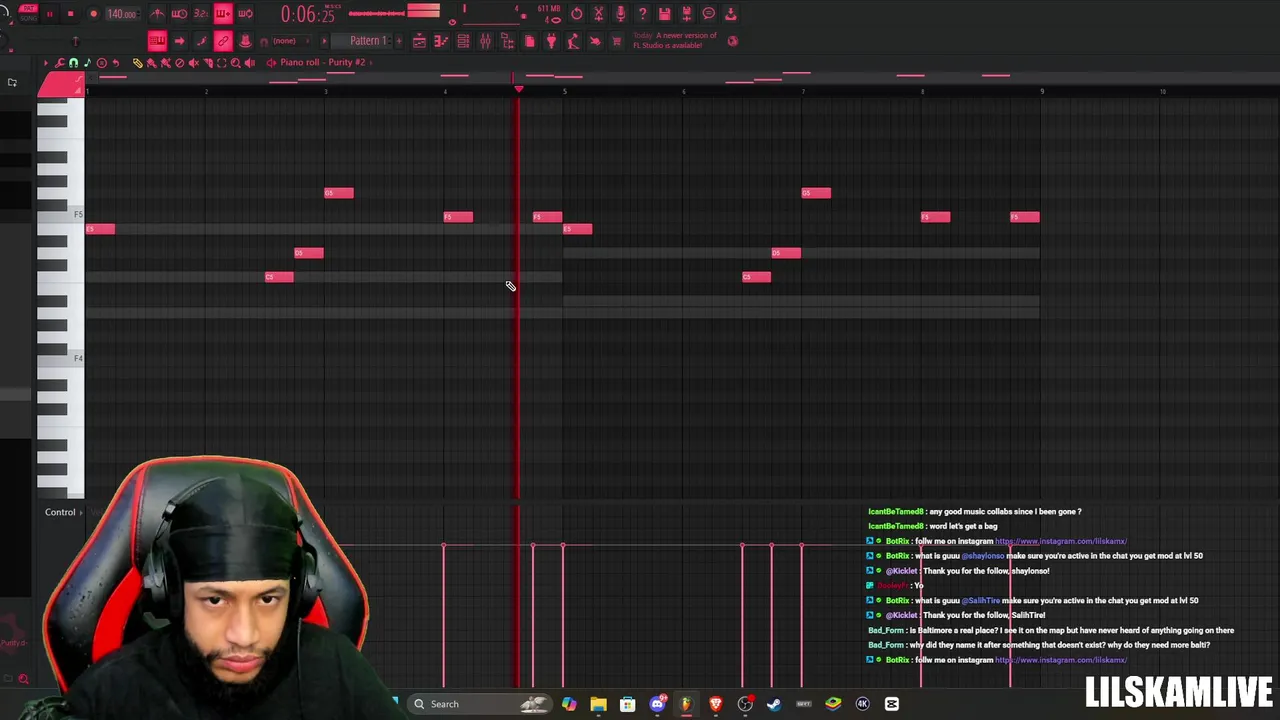This screenshot has height=720, width=1280.
Task: Save the project with floppy disk icon
Action: click(x=664, y=13)
